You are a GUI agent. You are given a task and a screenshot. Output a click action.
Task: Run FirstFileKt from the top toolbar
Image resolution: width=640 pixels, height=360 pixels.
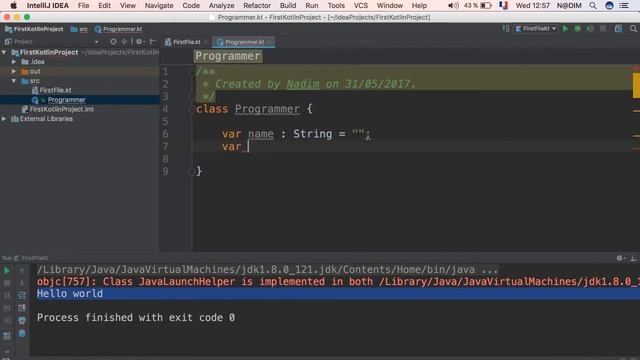point(565,29)
